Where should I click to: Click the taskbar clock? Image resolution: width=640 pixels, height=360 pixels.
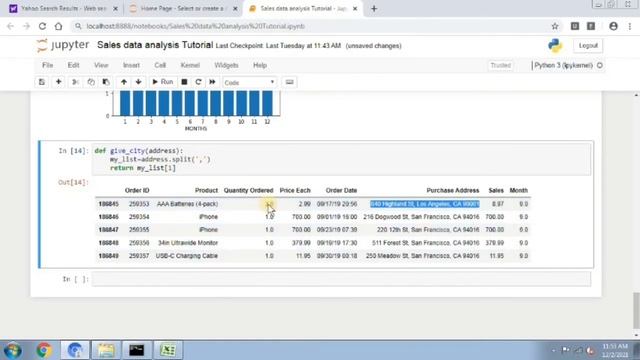click(615, 350)
